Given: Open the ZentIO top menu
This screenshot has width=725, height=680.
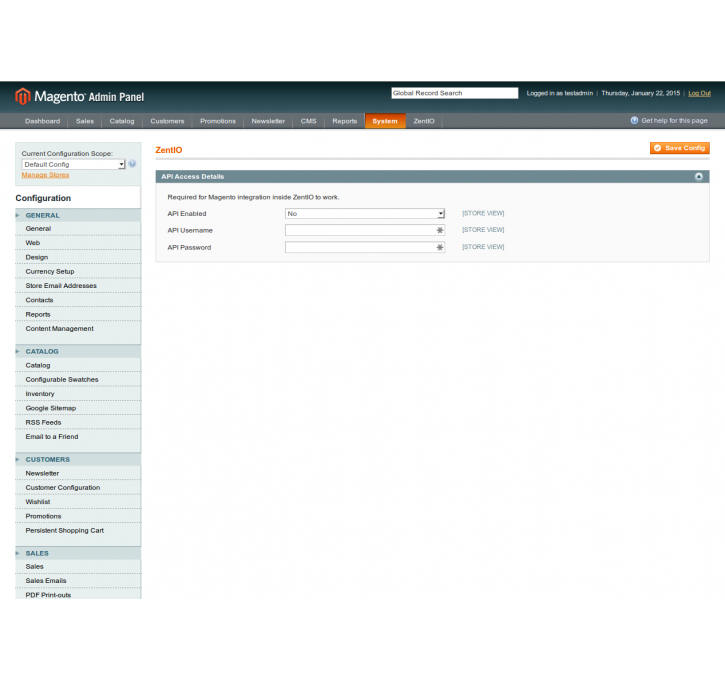Looking at the screenshot, I should pos(424,121).
